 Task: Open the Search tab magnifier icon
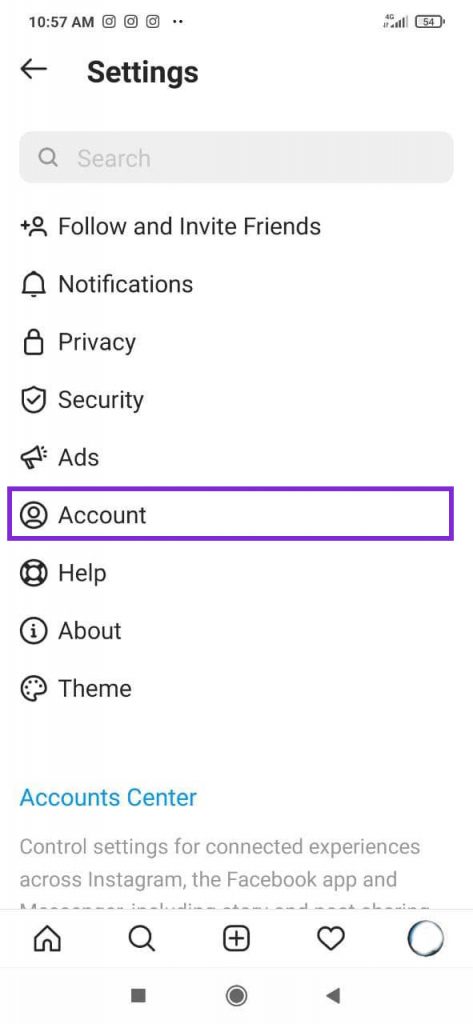(x=141, y=939)
